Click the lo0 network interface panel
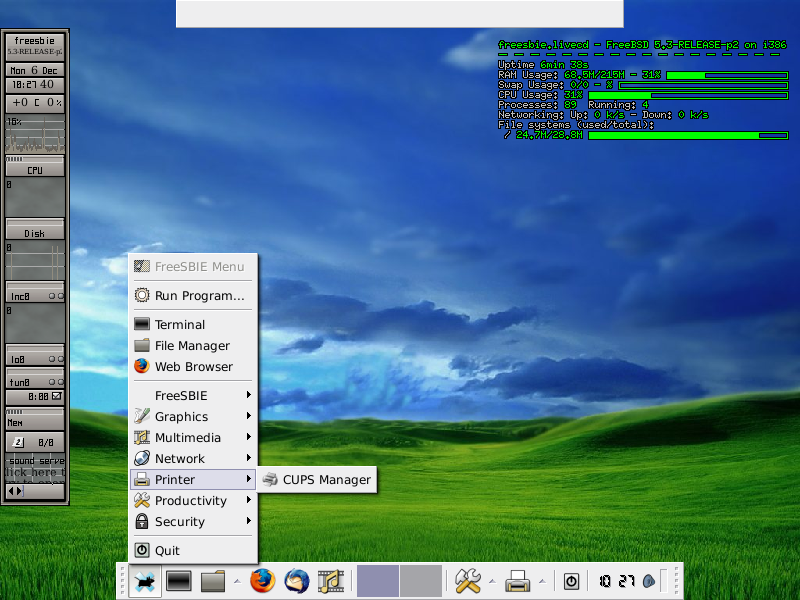The height and width of the screenshot is (600, 800). (x=35, y=355)
